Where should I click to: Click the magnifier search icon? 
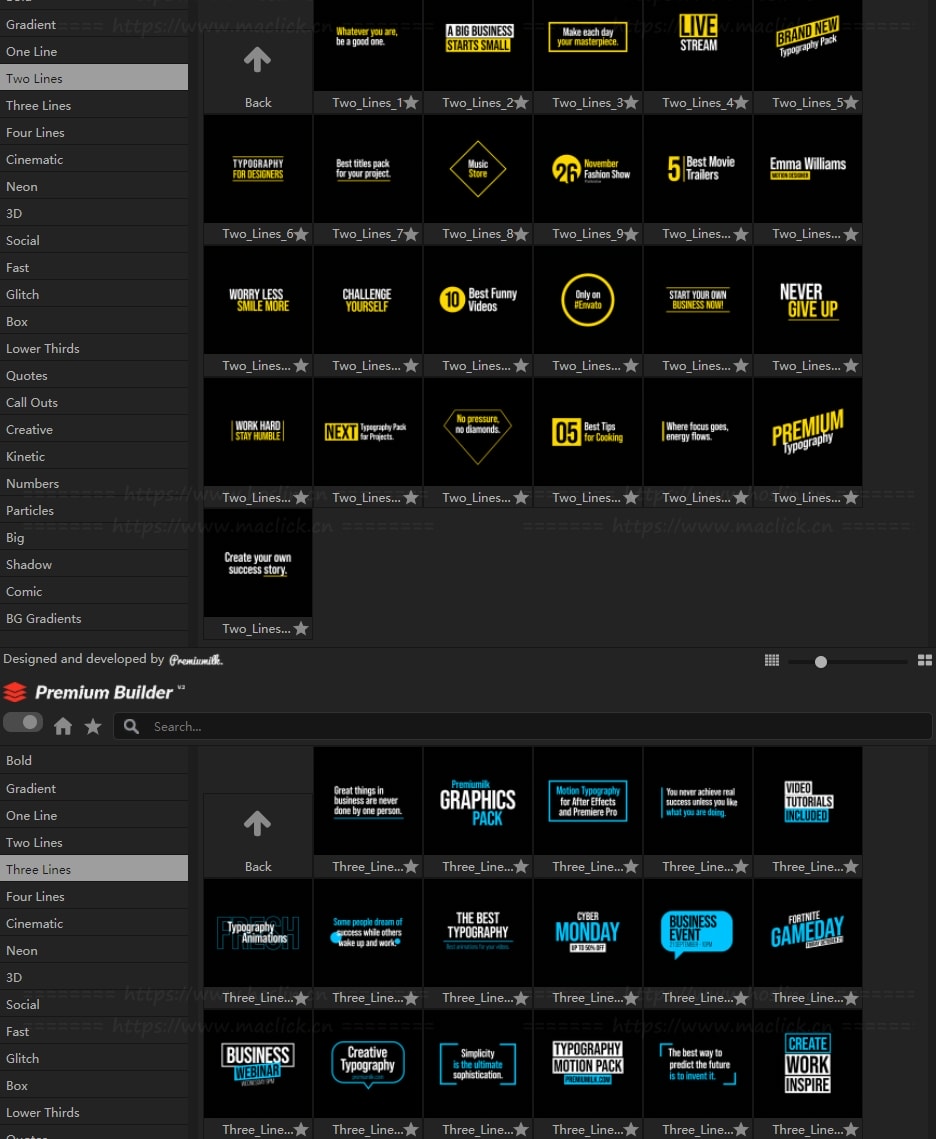click(131, 726)
